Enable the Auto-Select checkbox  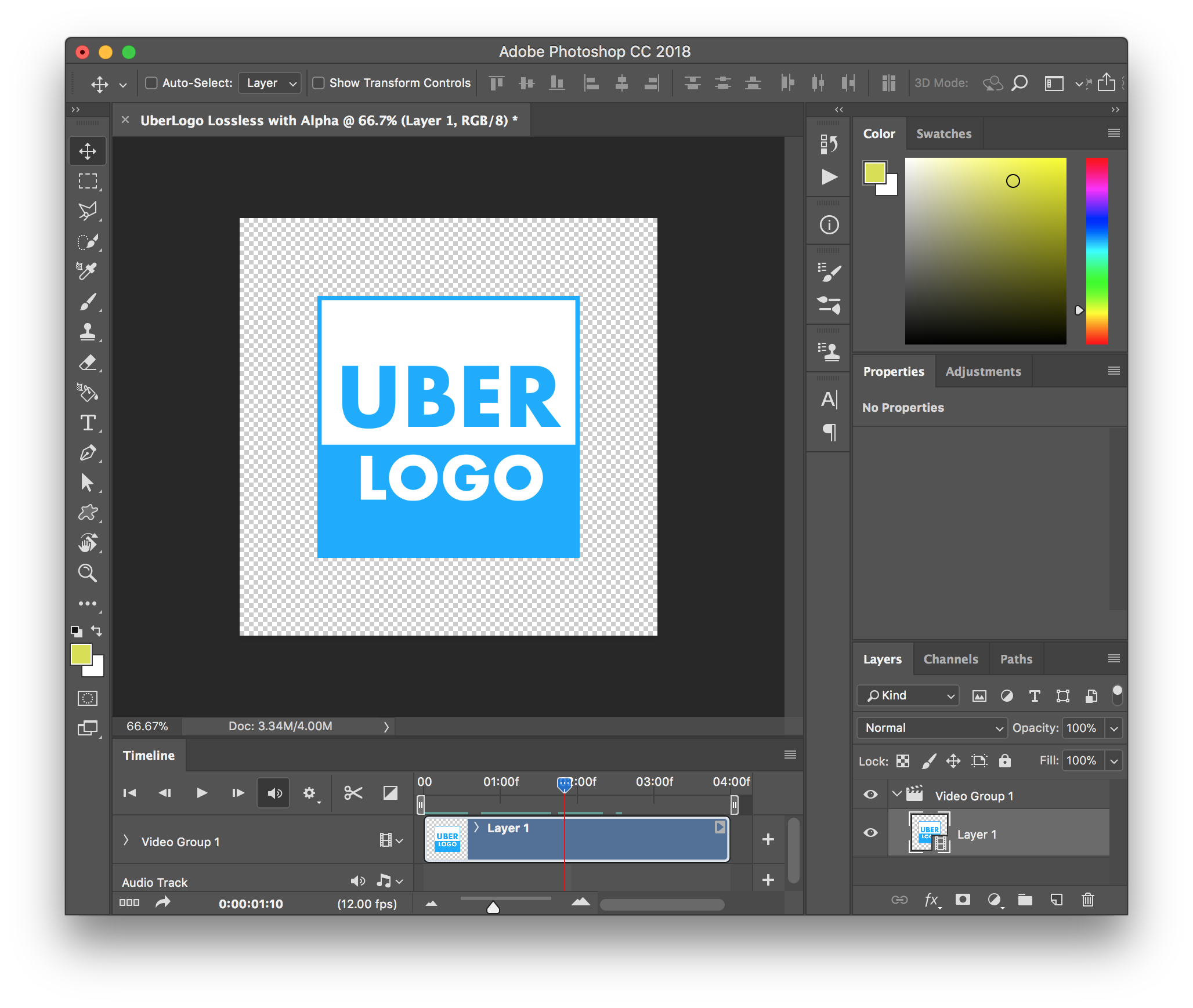click(151, 83)
